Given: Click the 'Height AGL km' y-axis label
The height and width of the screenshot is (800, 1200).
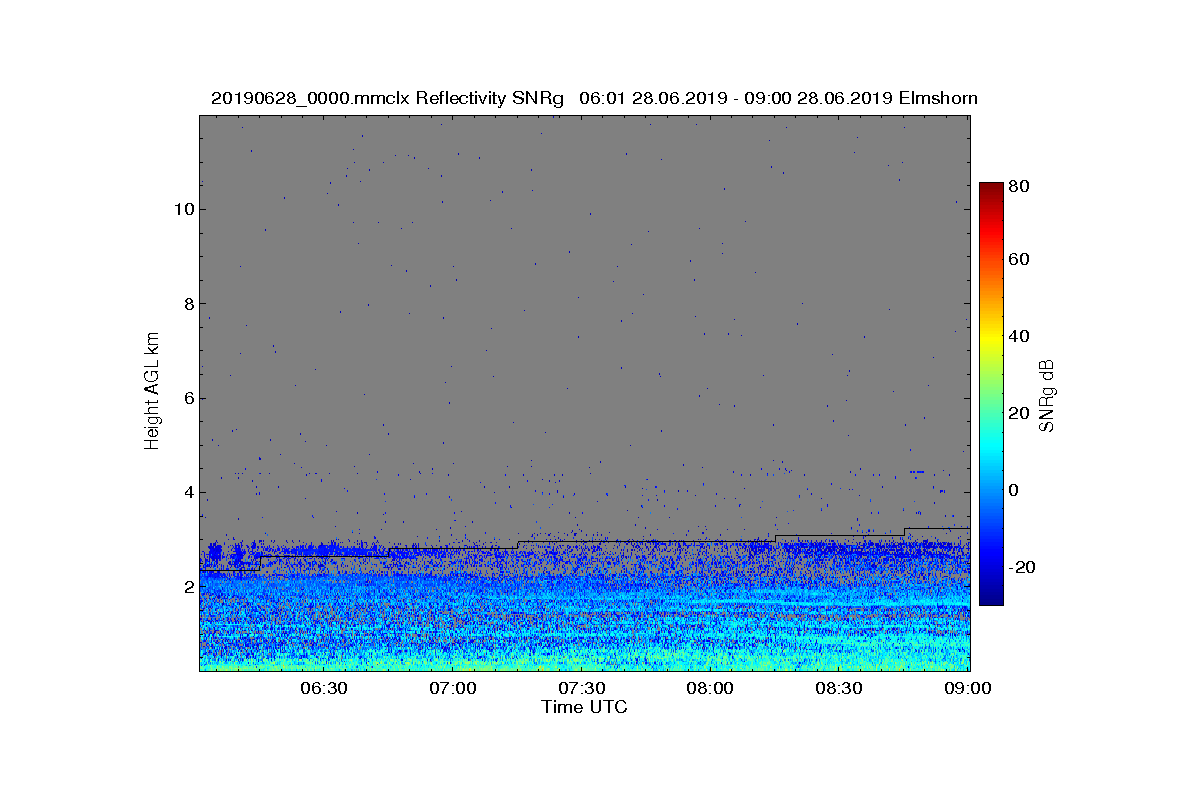Looking at the screenshot, I should [152, 392].
